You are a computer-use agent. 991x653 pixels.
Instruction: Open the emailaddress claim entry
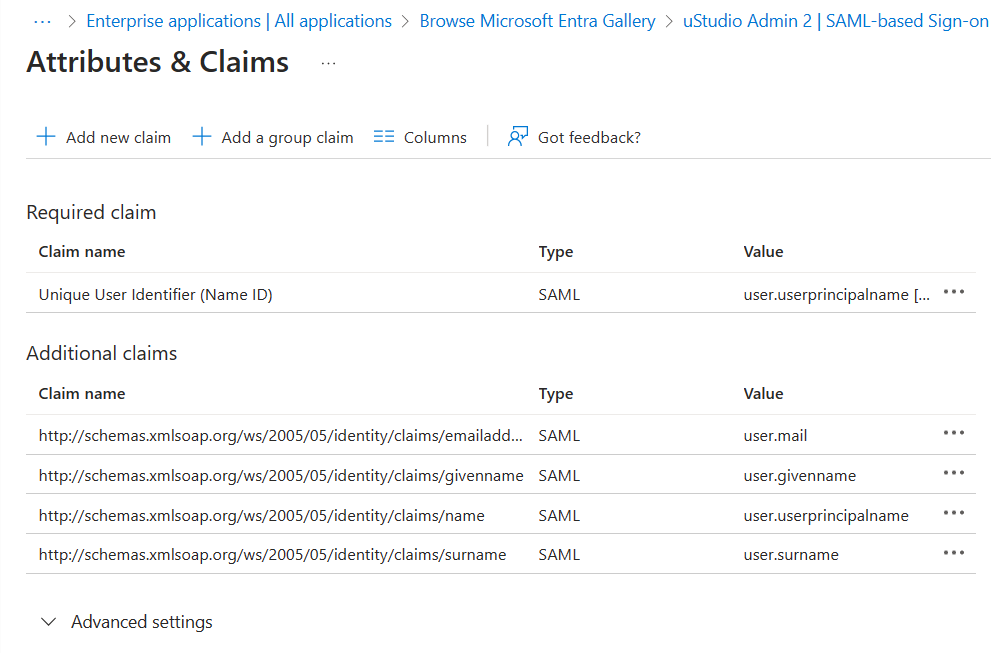coord(280,436)
